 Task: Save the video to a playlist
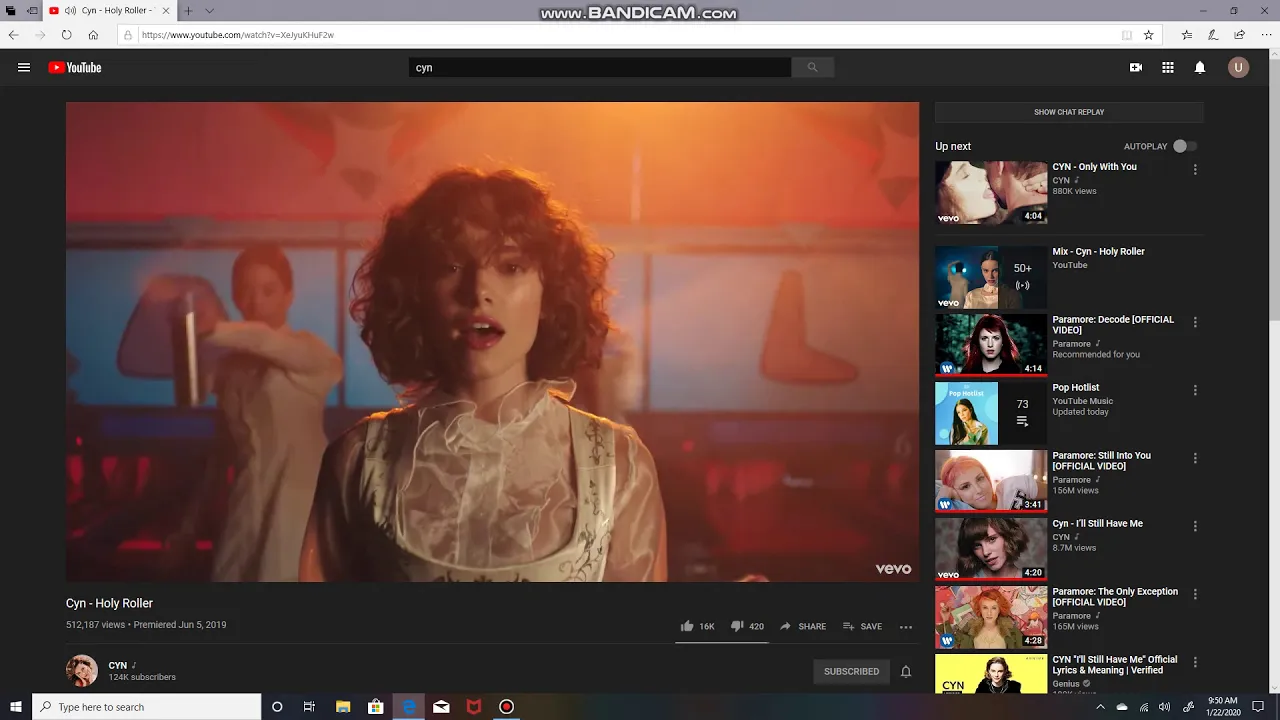(862, 626)
